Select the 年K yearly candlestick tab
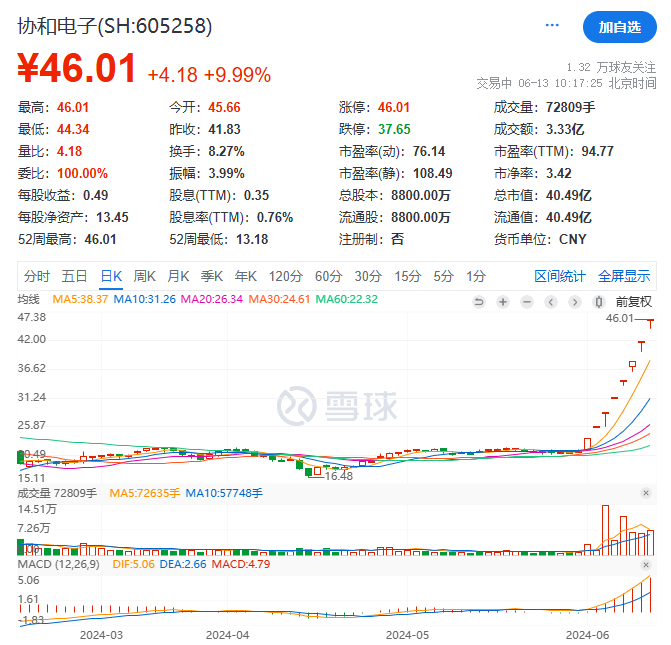 [246, 276]
